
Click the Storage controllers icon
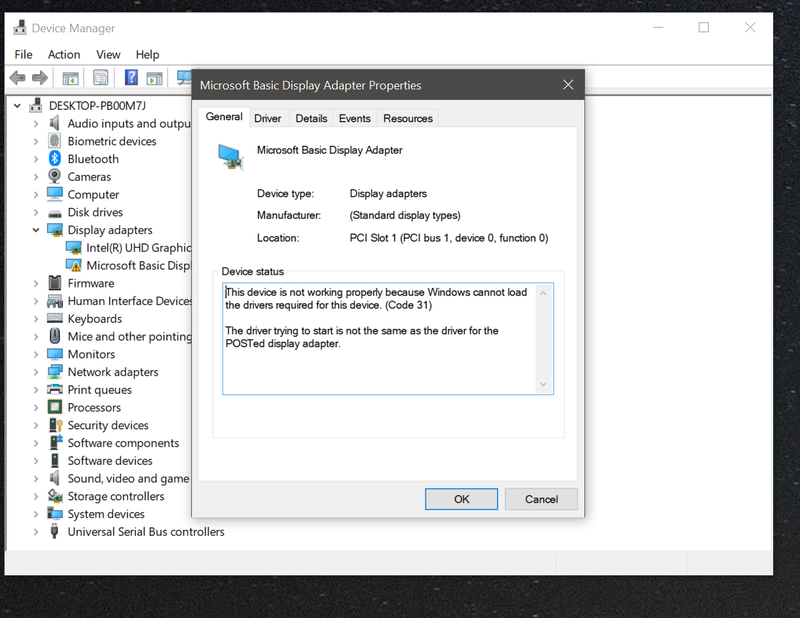point(55,496)
